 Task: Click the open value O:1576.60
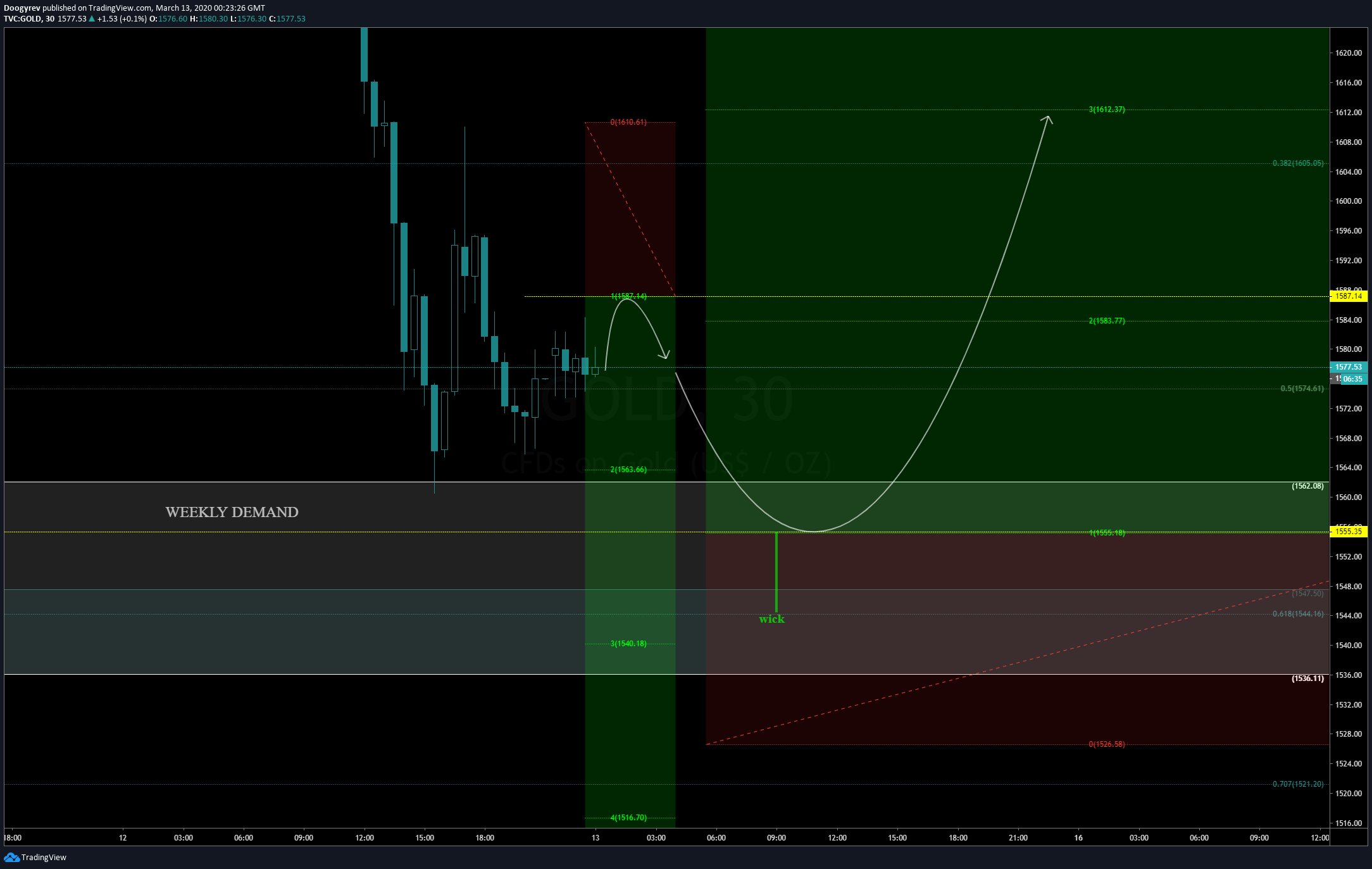168,19
